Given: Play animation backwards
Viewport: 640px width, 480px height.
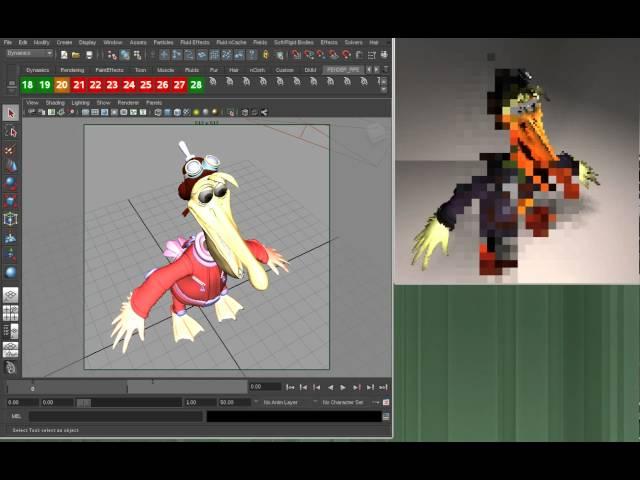Looking at the screenshot, I should point(330,387).
